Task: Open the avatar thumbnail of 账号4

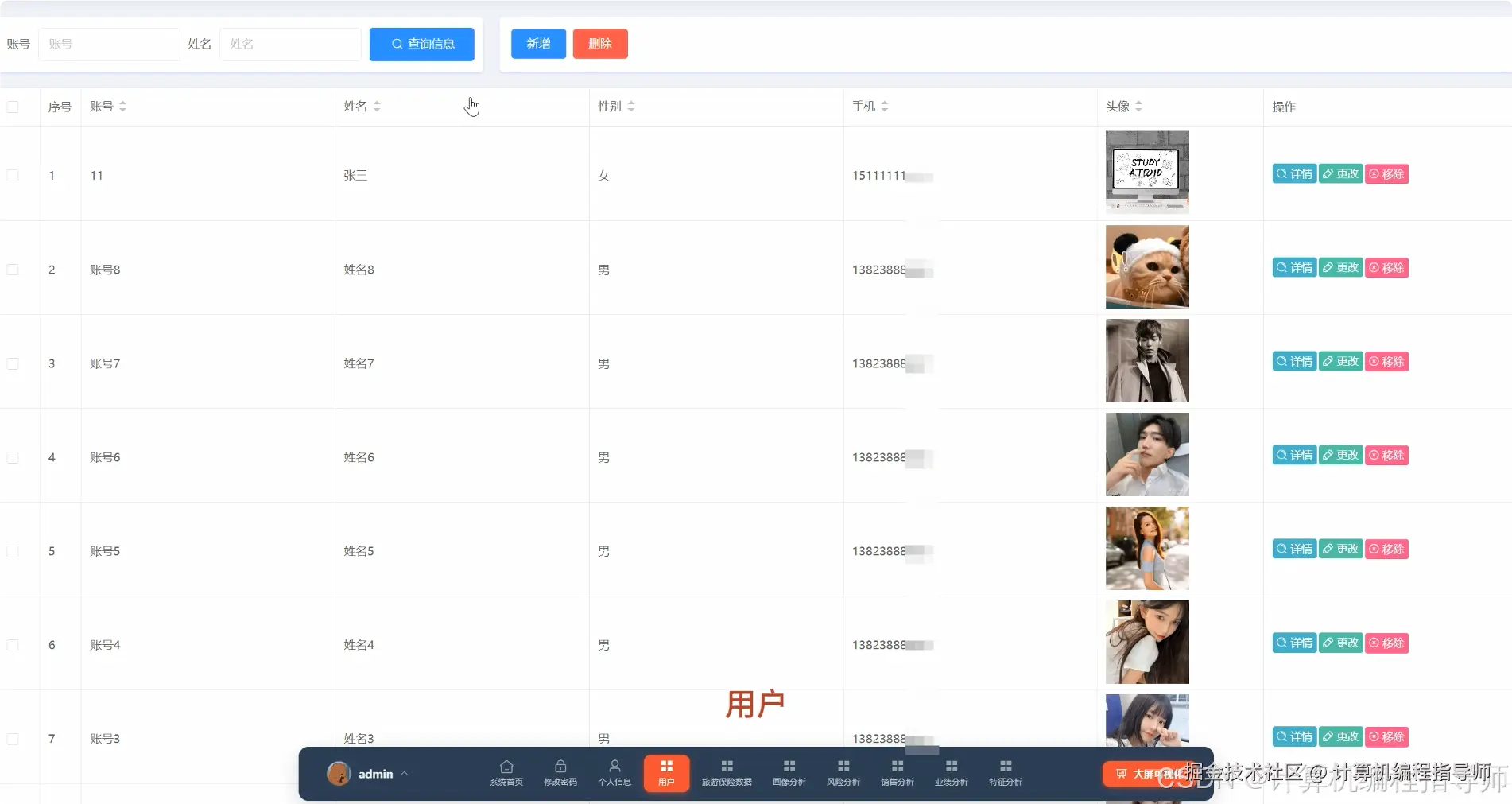Action: [x=1147, y=642]
